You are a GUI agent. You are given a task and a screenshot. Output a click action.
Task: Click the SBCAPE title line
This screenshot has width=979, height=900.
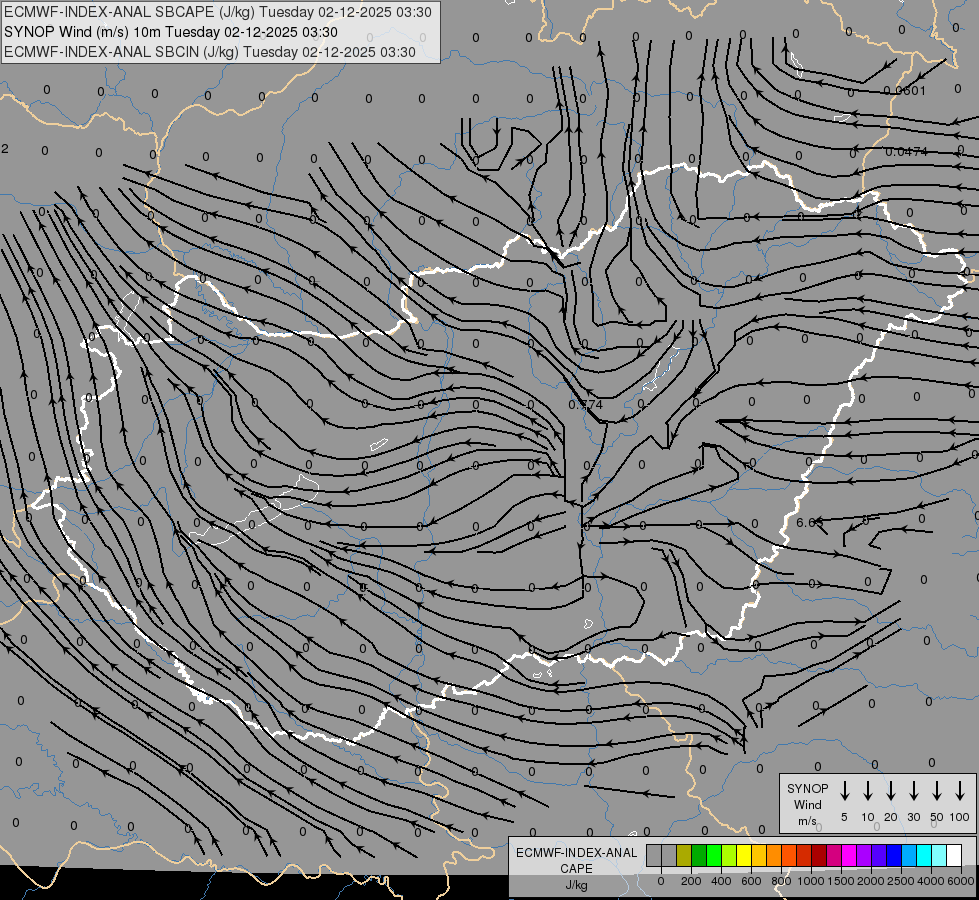tap(218, 12)
